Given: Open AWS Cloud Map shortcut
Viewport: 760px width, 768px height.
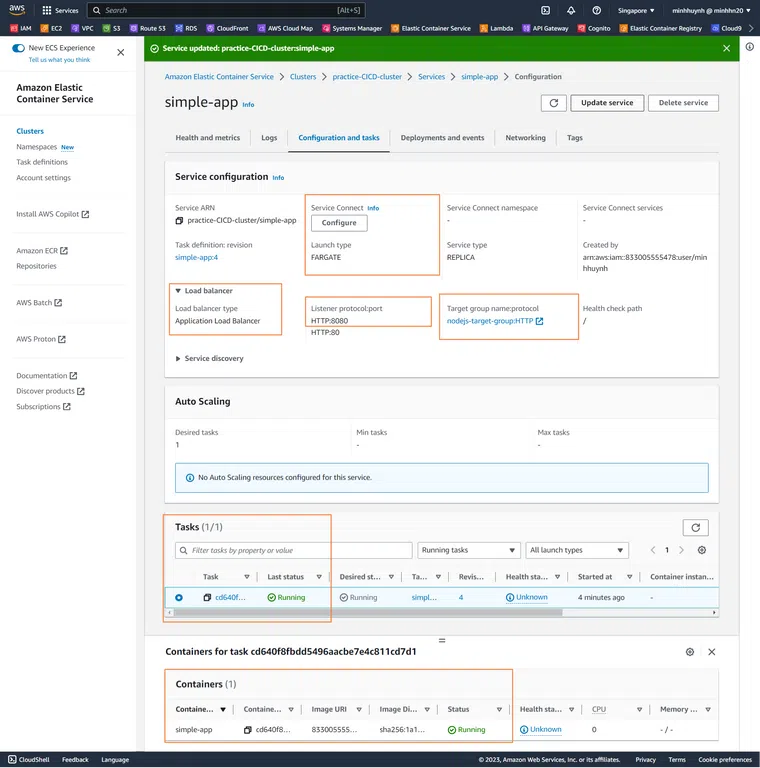Looking at the screenshot, I should 285,28.
